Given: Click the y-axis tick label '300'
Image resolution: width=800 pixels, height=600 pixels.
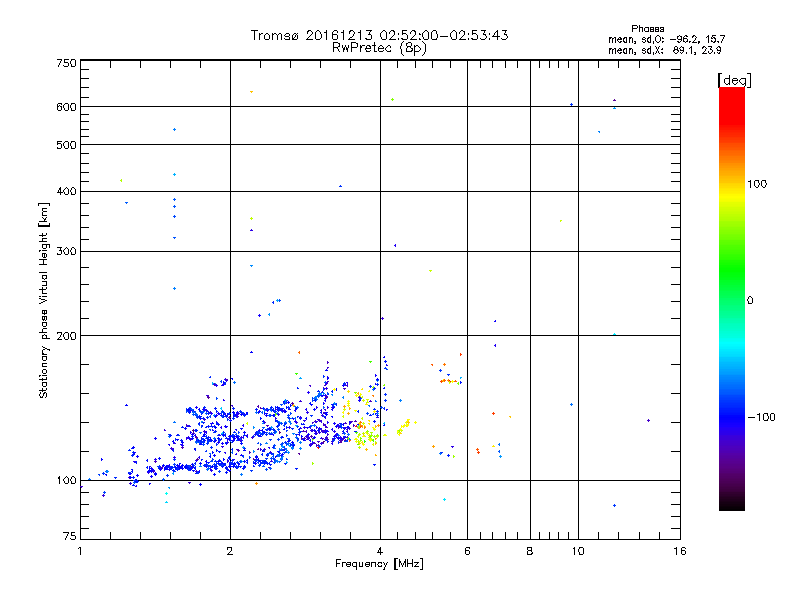Looking at the screenshot, I should pos(66,252).
